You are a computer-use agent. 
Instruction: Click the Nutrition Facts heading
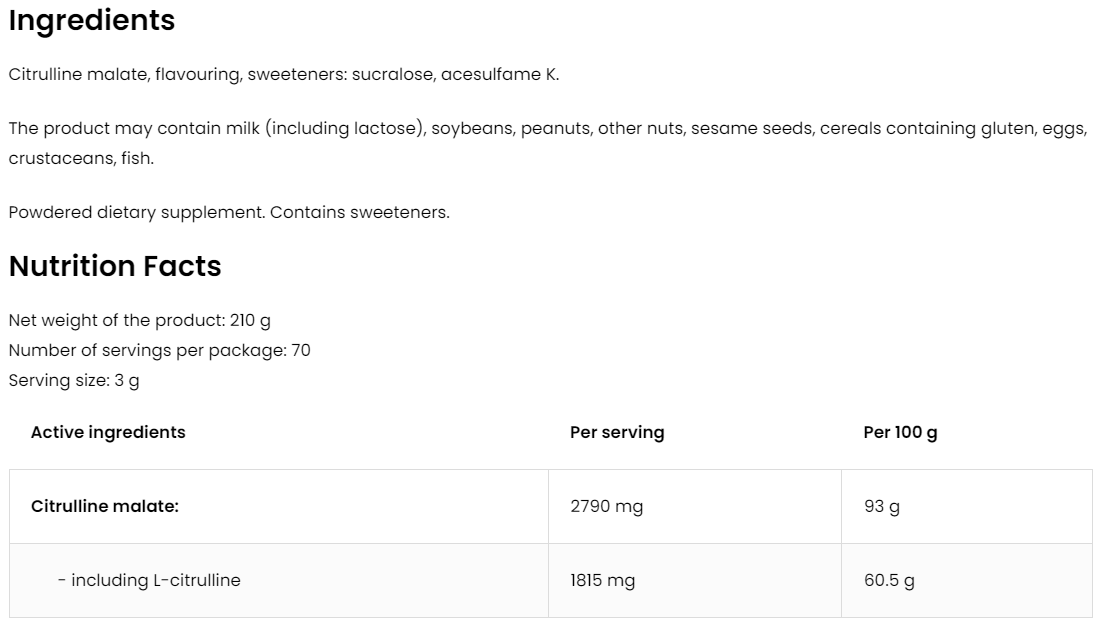(x=115, y=267)
